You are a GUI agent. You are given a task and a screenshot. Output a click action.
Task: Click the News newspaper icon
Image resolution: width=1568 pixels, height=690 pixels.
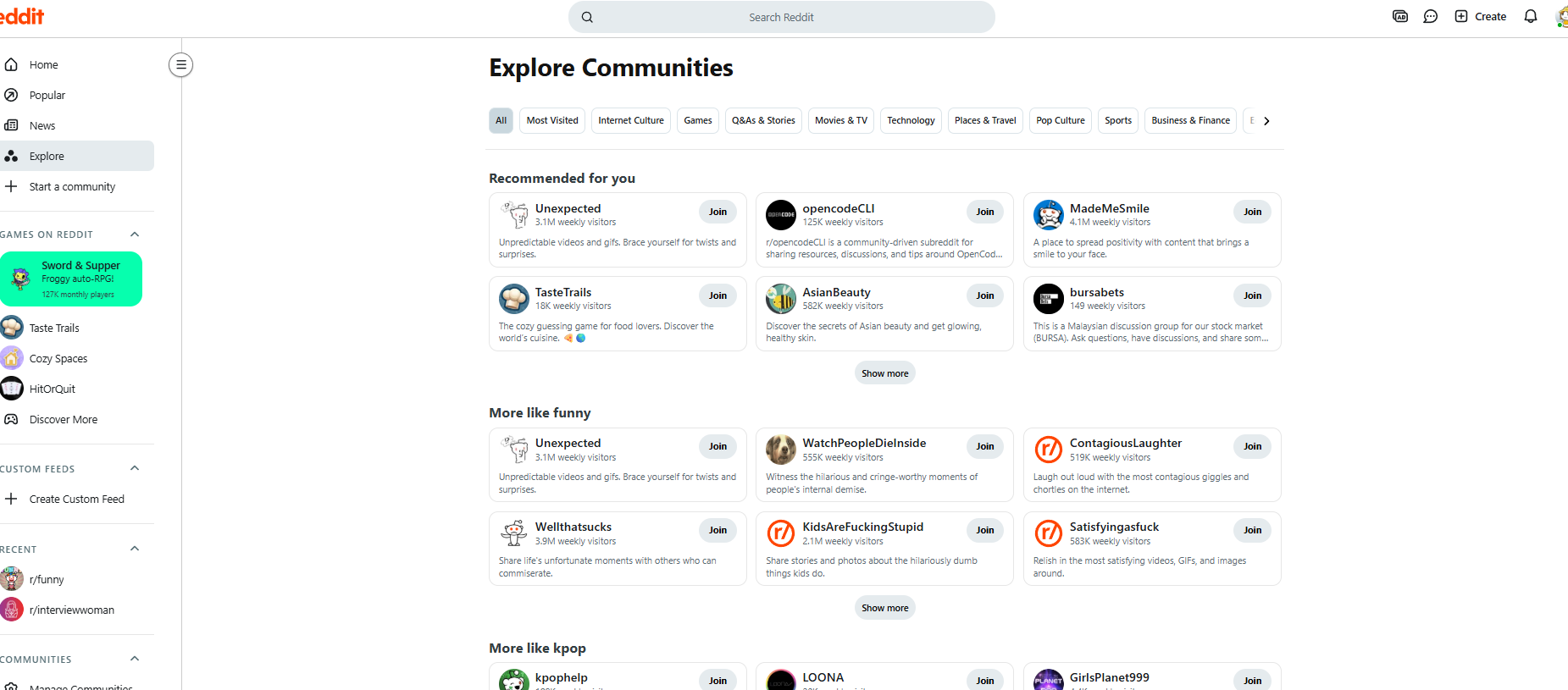(11, 125)
